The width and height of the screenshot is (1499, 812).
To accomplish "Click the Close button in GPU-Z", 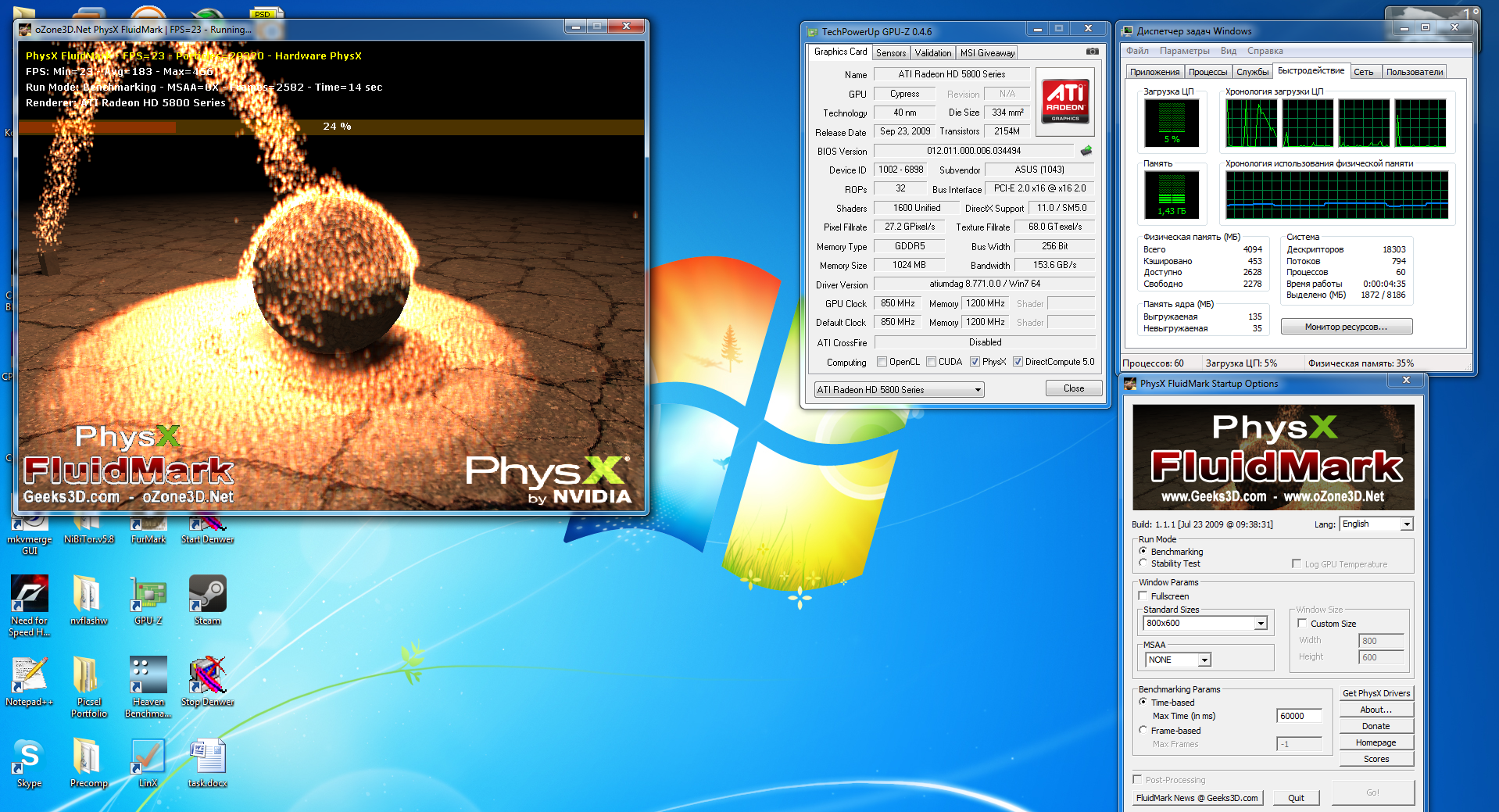I will point(1074,388).
